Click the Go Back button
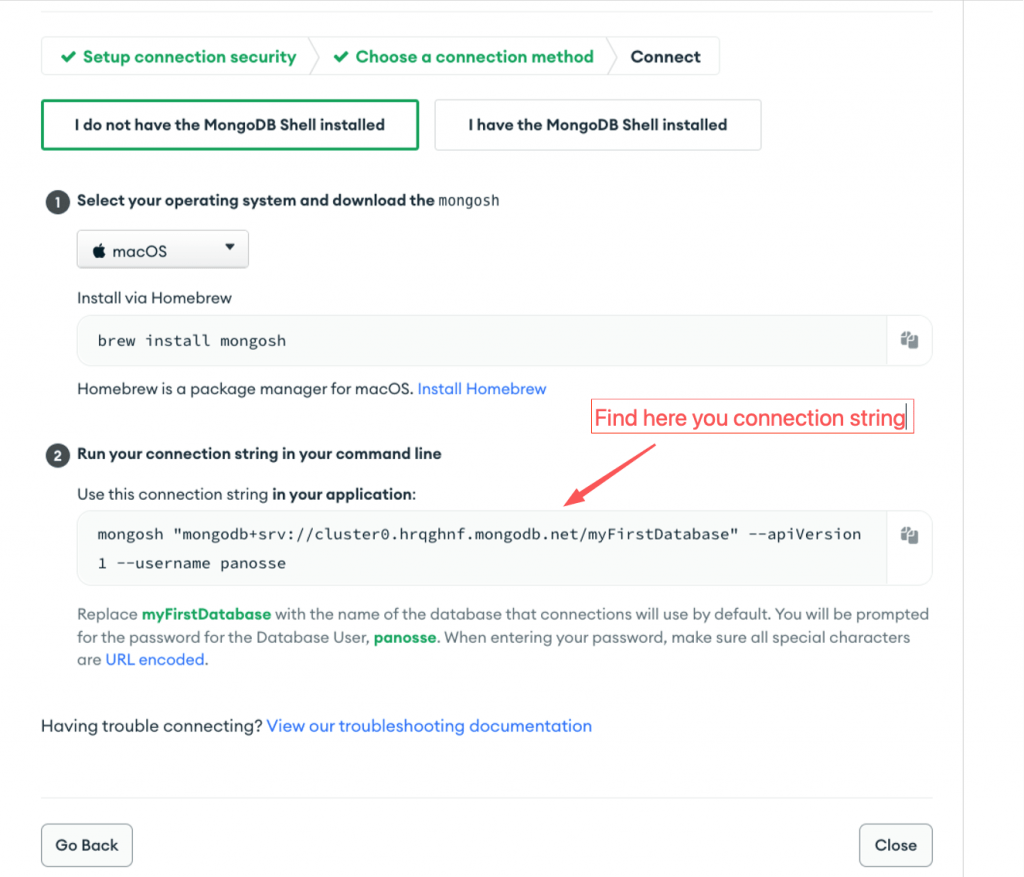The width and height of the screenshot is (1024, 877). point(87,845)
